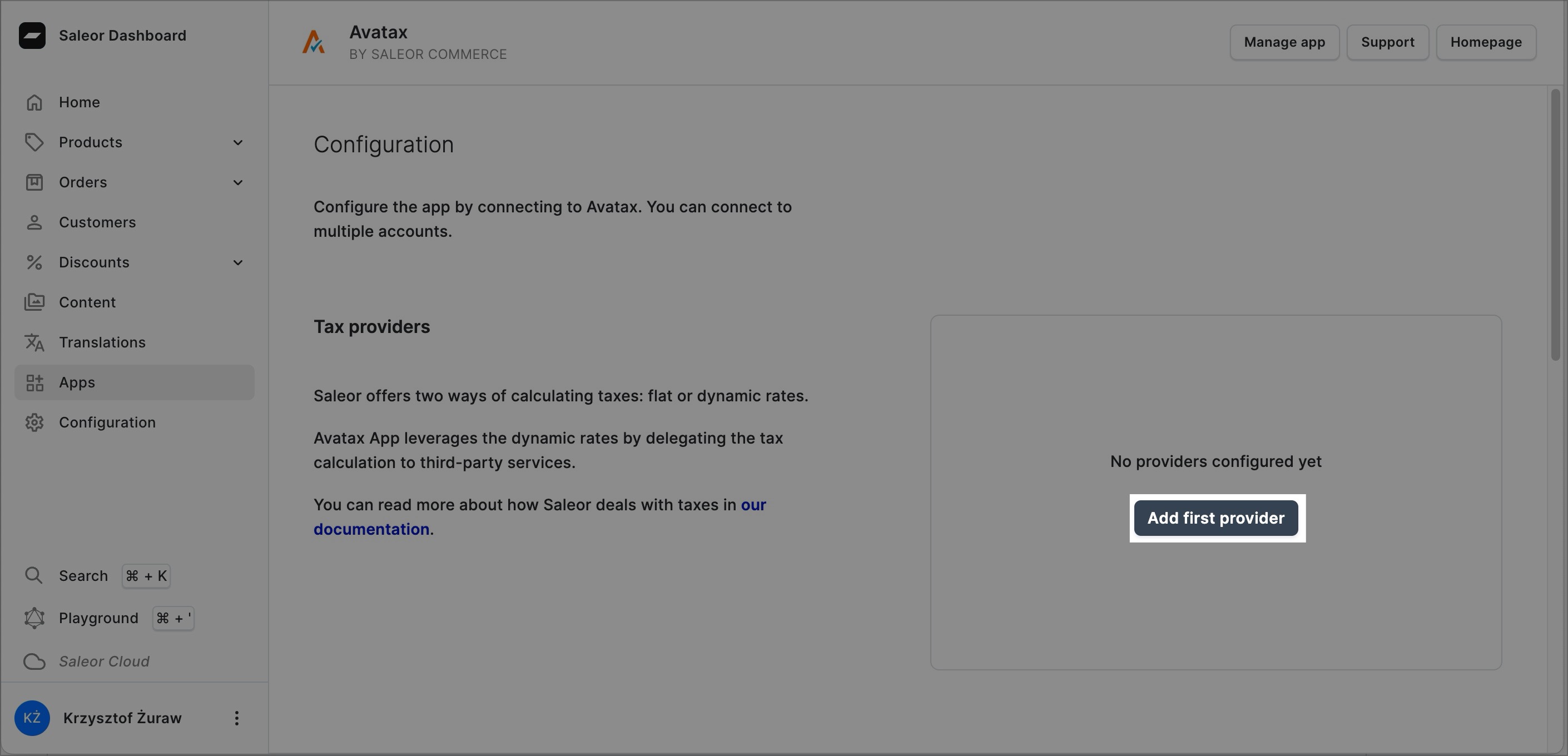Click the Saleor Cloud icon
The image size is (1568, 756).
point(34,661)
